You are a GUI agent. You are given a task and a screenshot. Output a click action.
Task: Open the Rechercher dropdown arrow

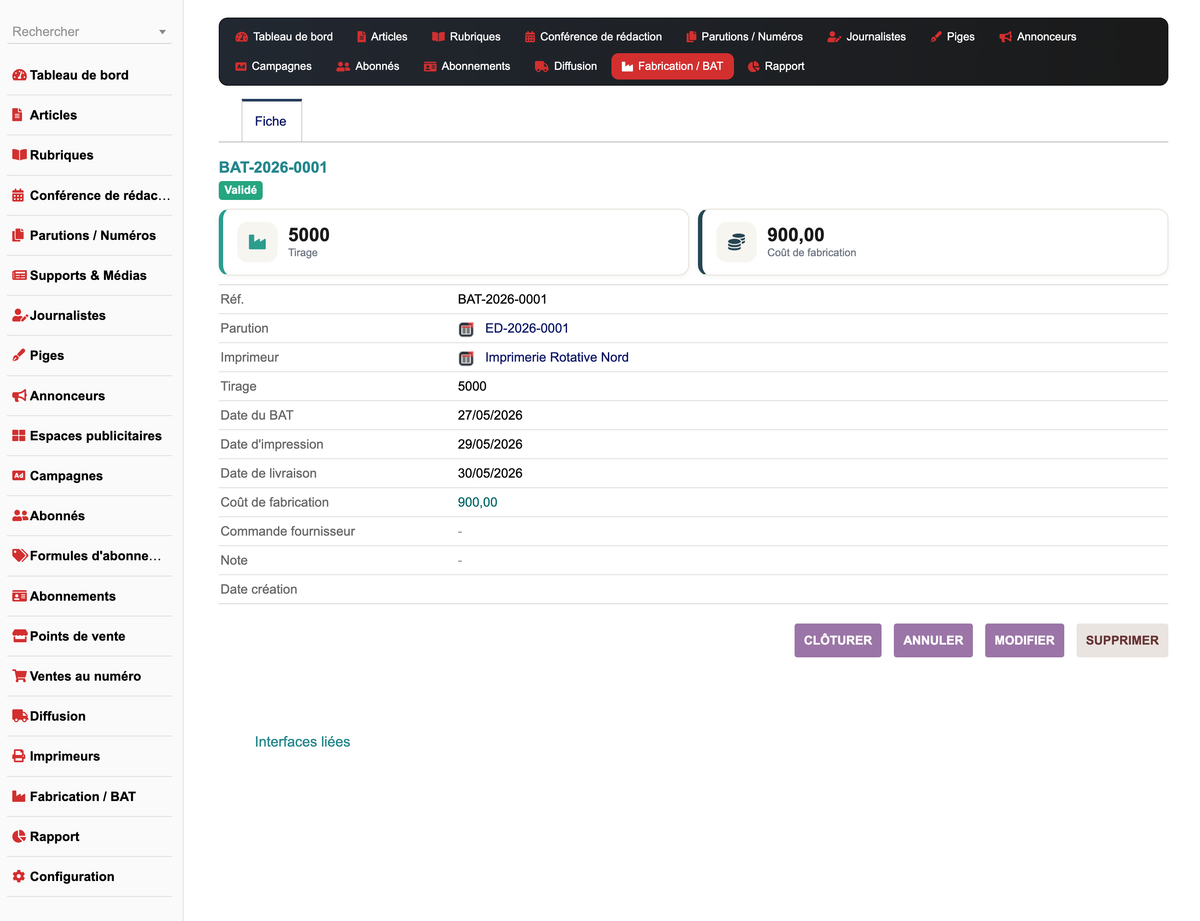click(163, 32)
